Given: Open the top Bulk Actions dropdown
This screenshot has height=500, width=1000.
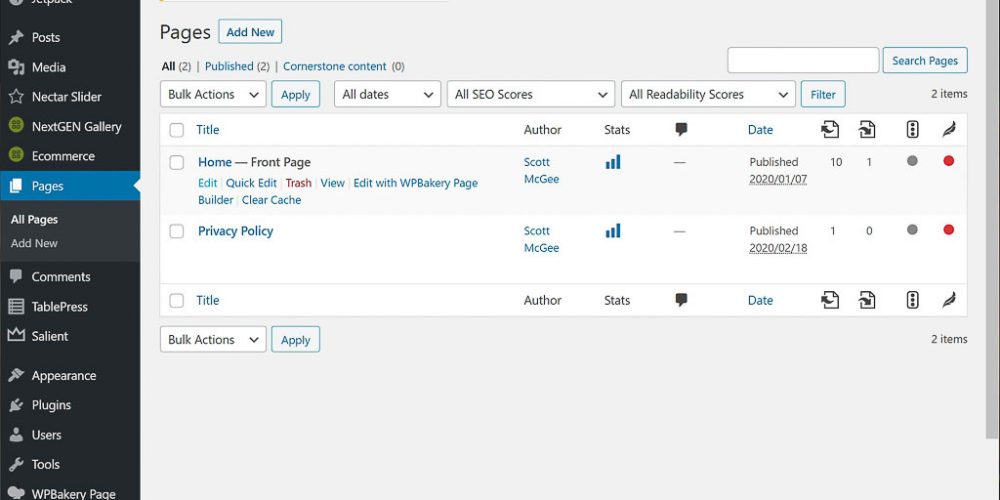Looking at the screenshot, I should coord(212,94).
